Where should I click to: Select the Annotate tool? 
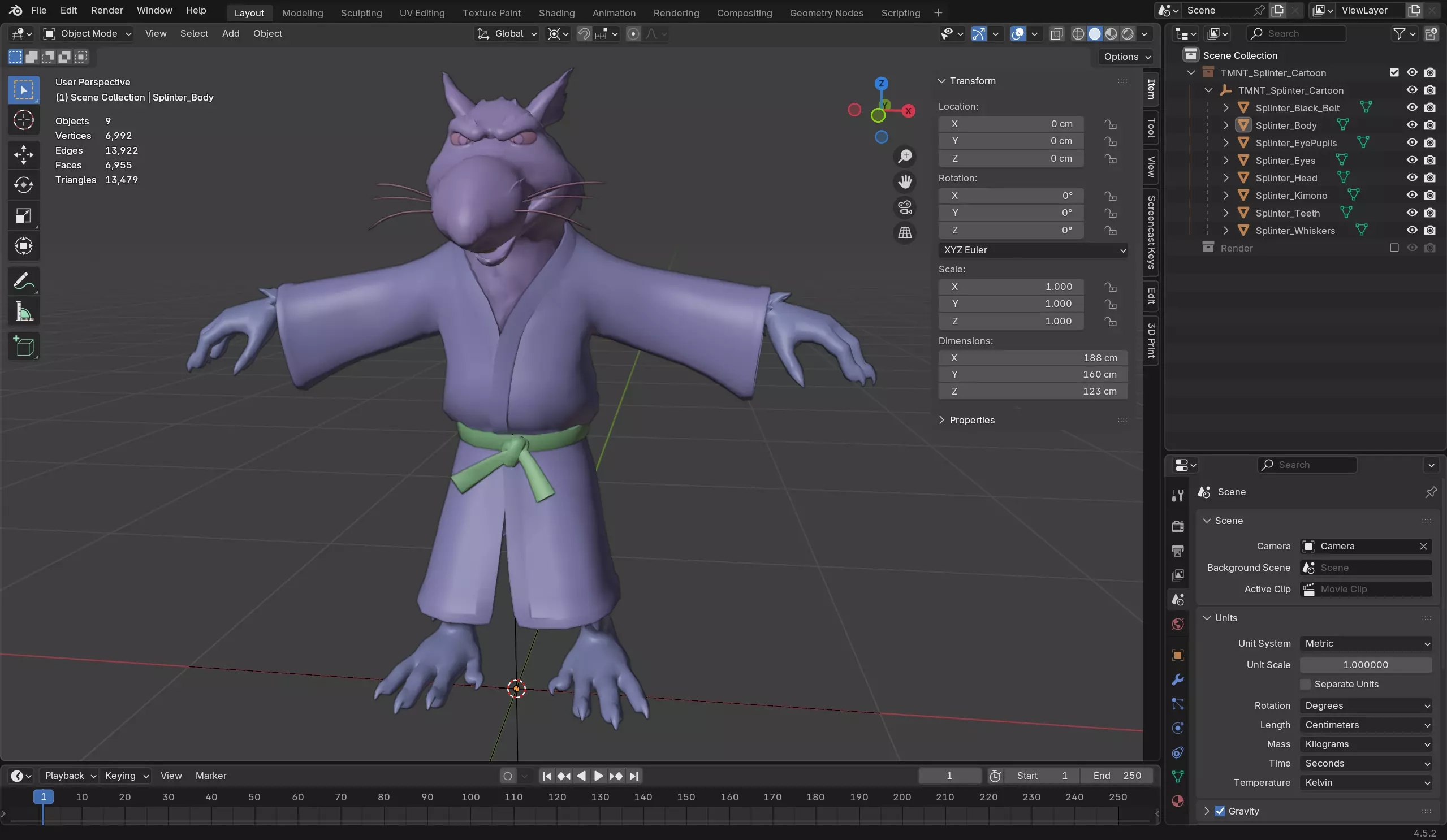(x=24, y=282)
